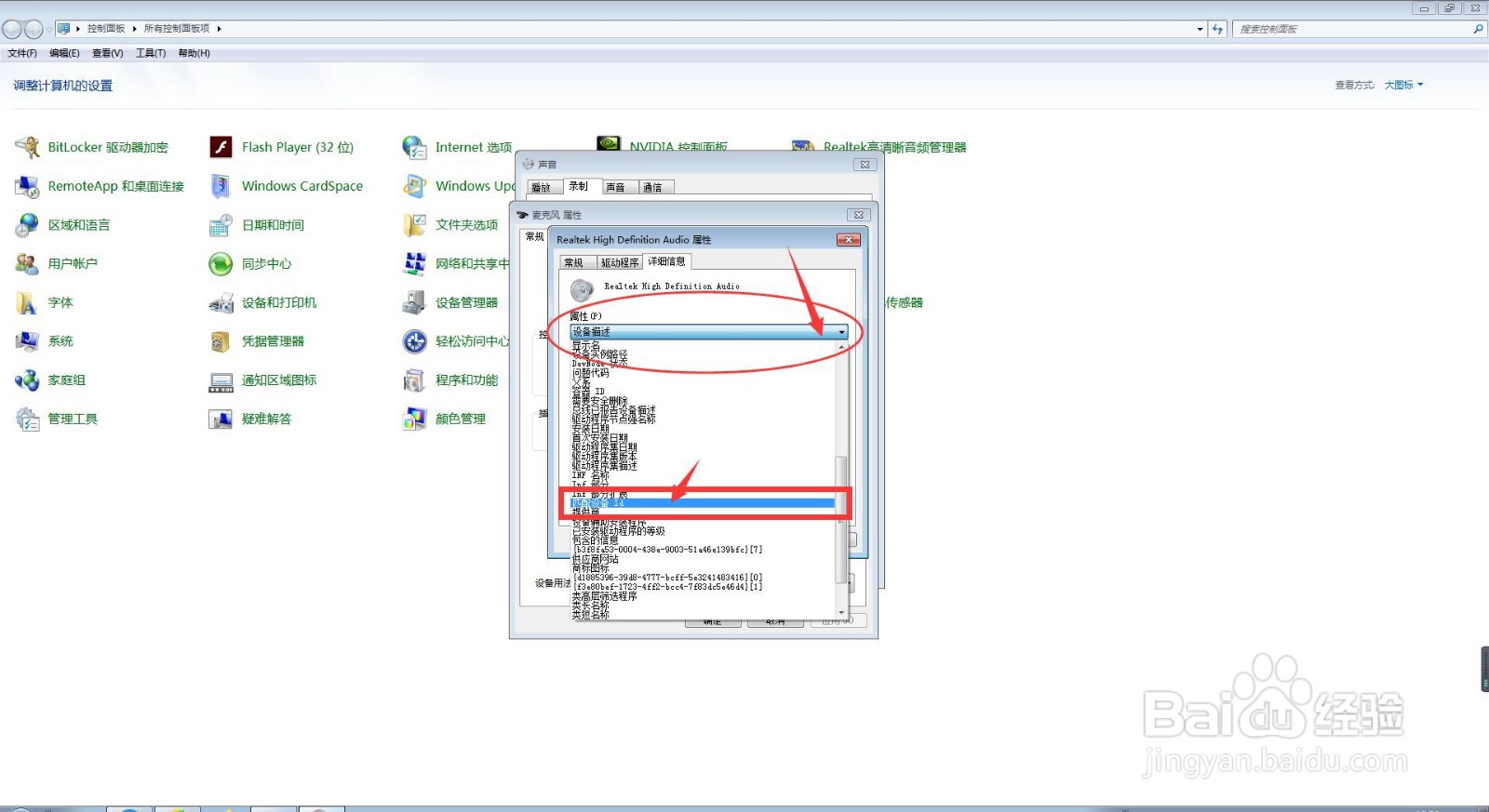The height and width of the screenshot is (812, 1489).
Task: Select 常规 tab in 麦克风 属性 window
Action: (534, 236)
